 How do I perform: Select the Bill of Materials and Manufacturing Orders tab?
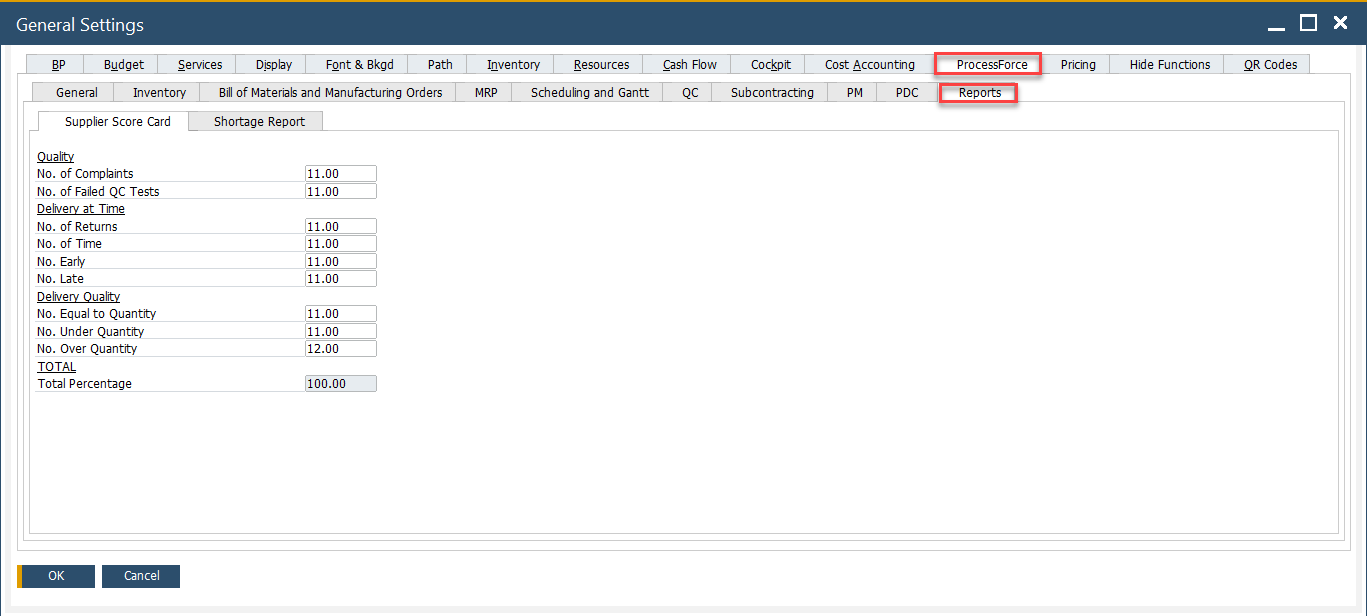pyautogui.click(x=330, y=91)
